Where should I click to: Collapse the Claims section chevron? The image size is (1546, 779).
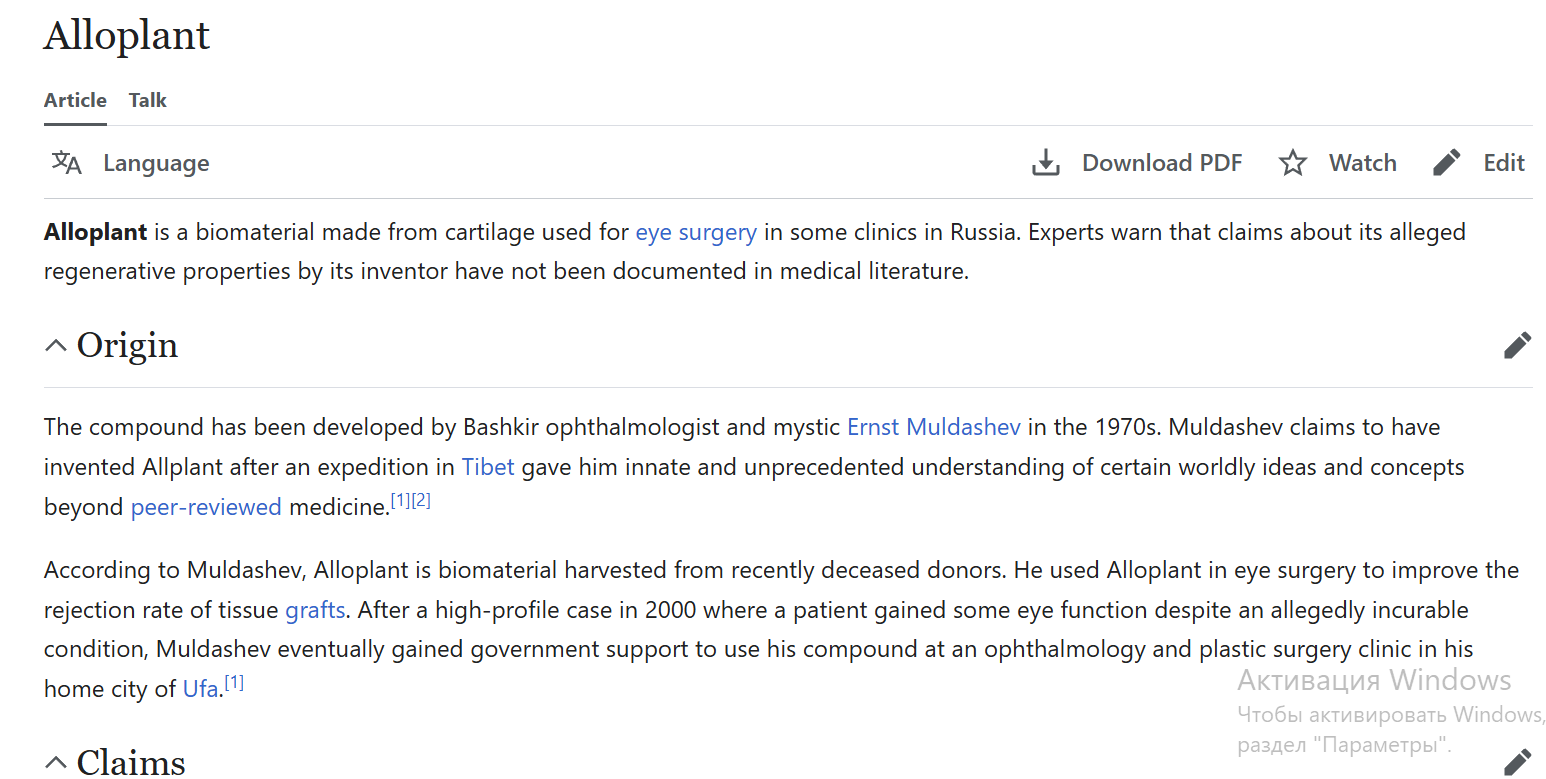click(x=55, y=763)
